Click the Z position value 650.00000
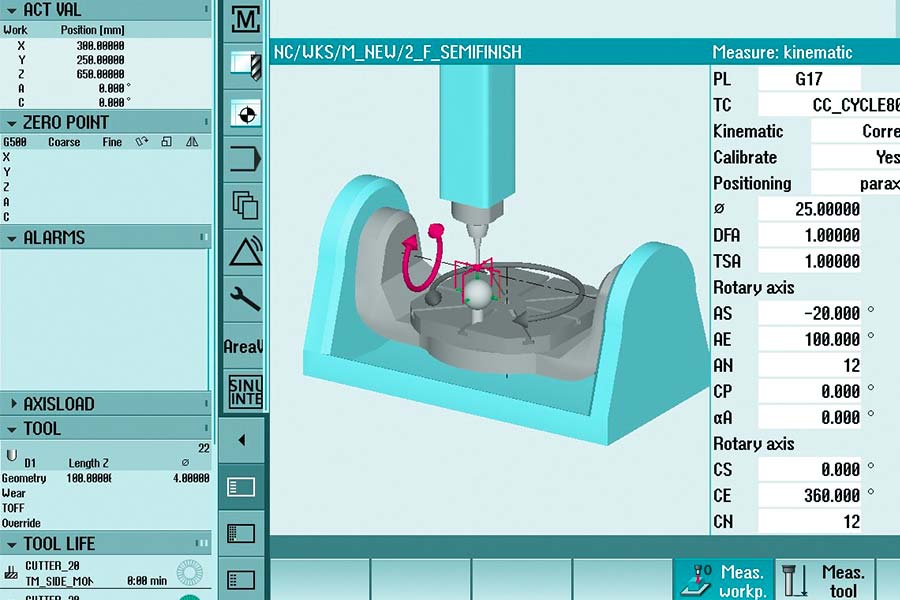The image size is (900, 600). (x=100, y=74)
